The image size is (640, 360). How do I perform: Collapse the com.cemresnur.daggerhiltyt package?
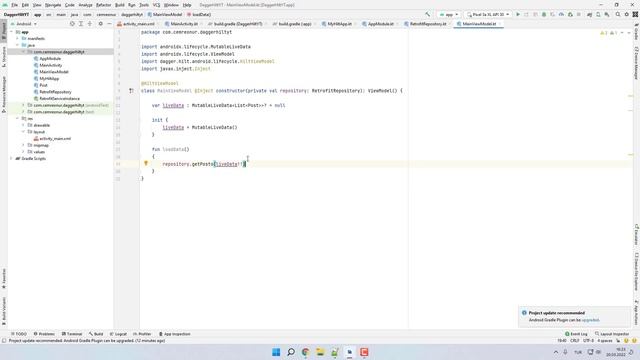click(23, 52)
